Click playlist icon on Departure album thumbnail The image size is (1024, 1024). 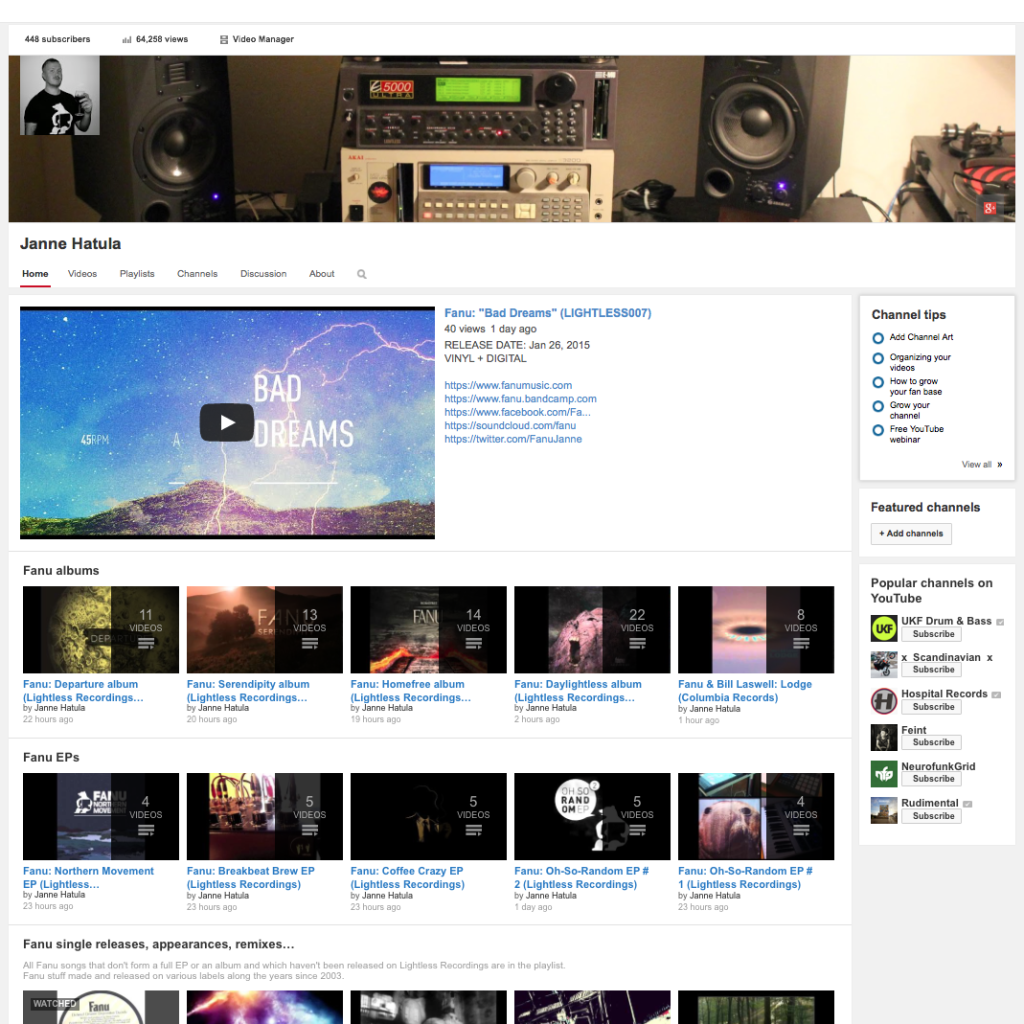coord(146,643)
